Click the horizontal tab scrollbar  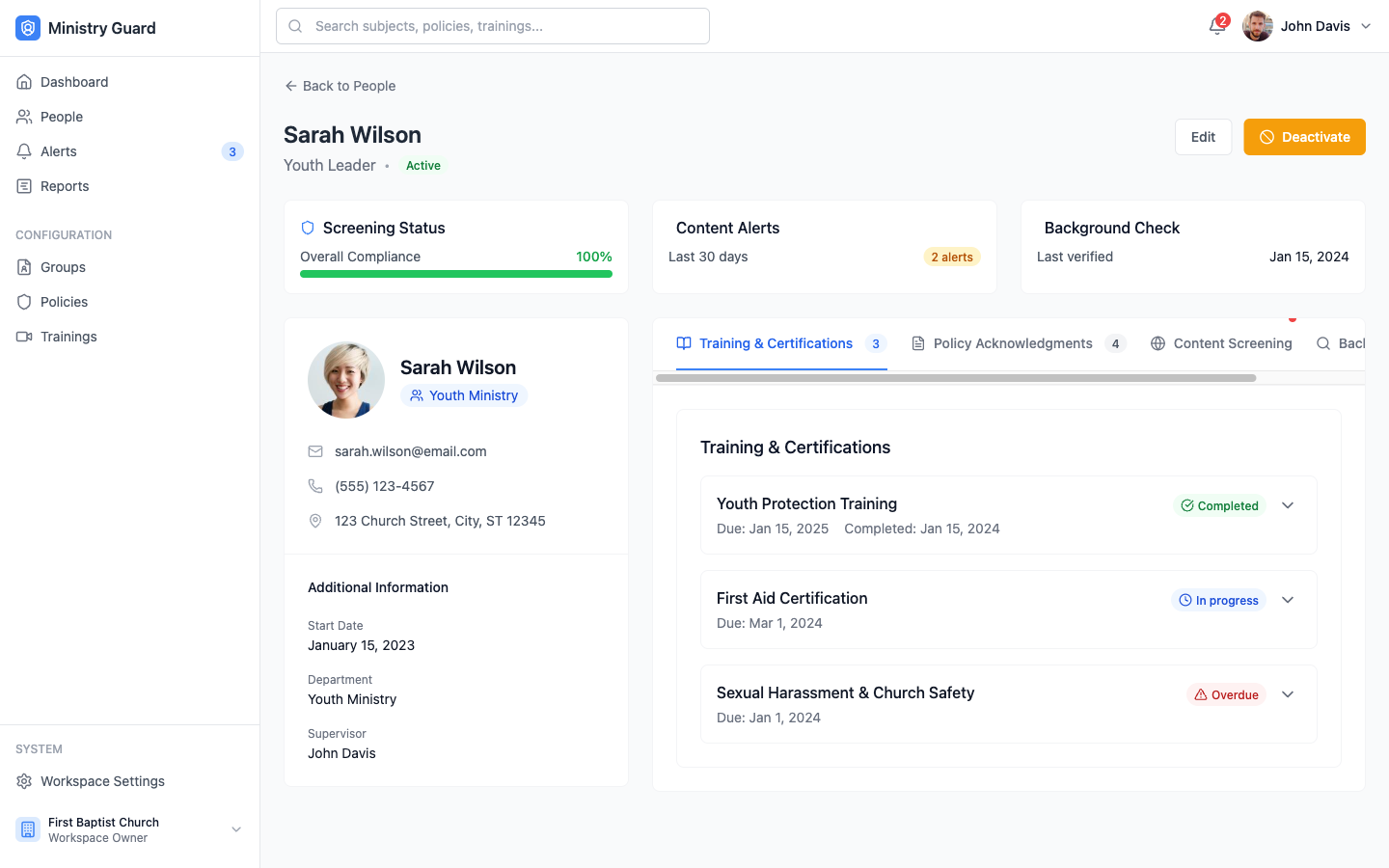click(x=955, y=378)
